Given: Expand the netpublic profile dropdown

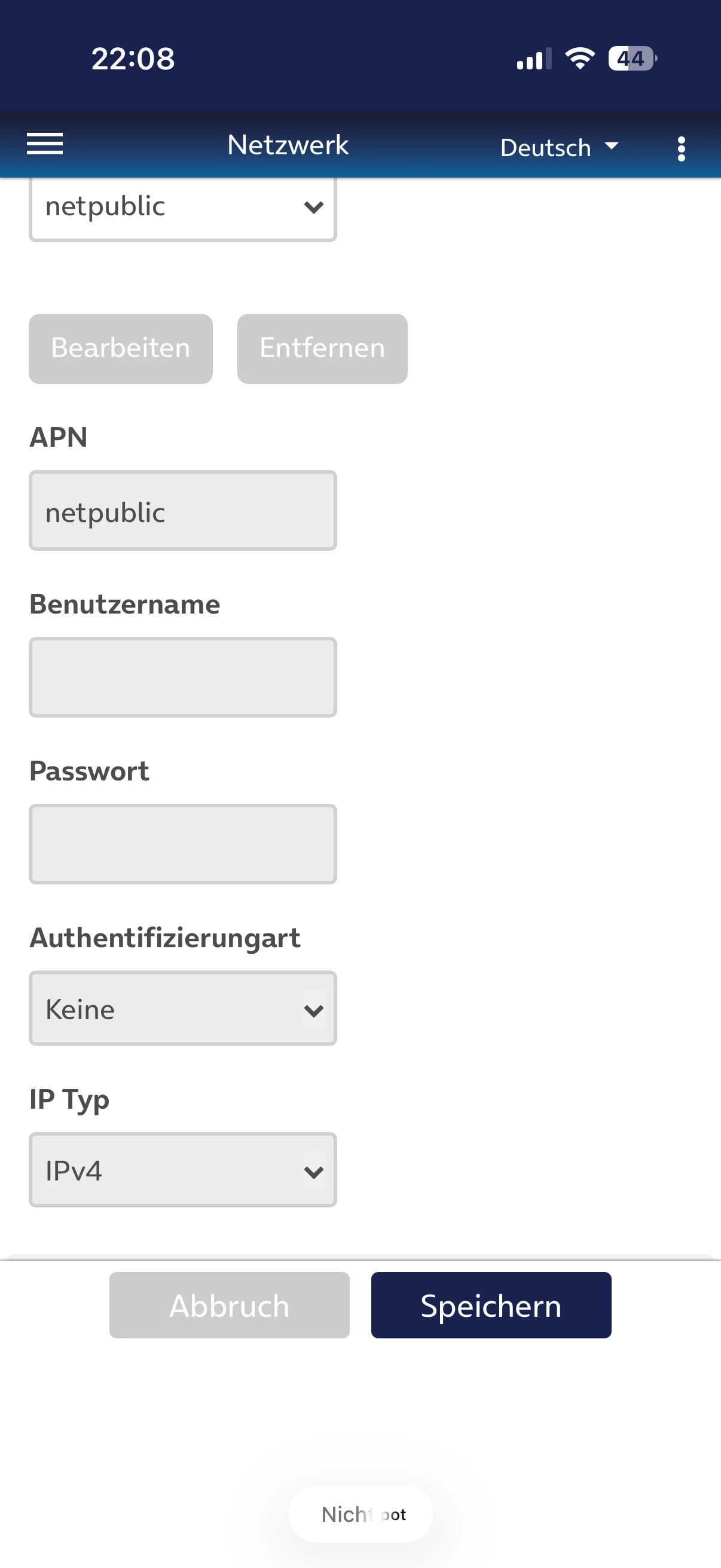Looking at the screenshot, I should tap(182, 208).
